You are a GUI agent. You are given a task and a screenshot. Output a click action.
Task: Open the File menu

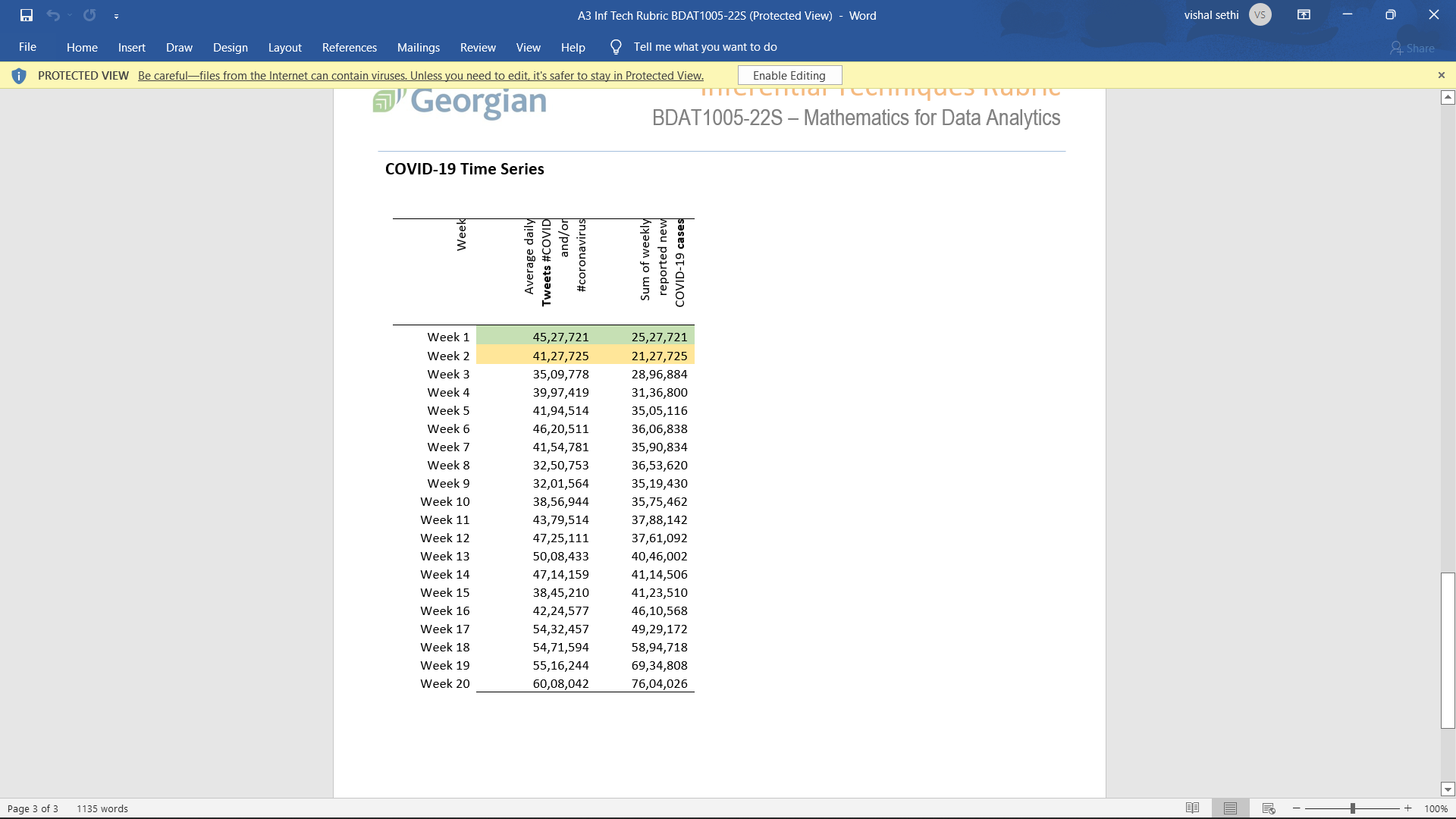(27, 46)
